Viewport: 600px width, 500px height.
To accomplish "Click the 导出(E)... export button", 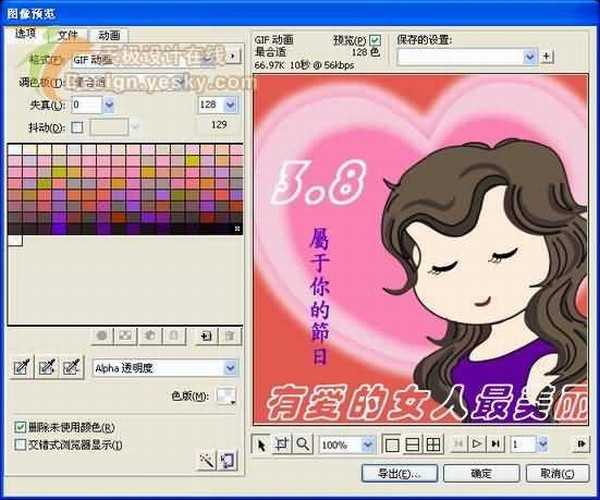I will pos(399,474).
